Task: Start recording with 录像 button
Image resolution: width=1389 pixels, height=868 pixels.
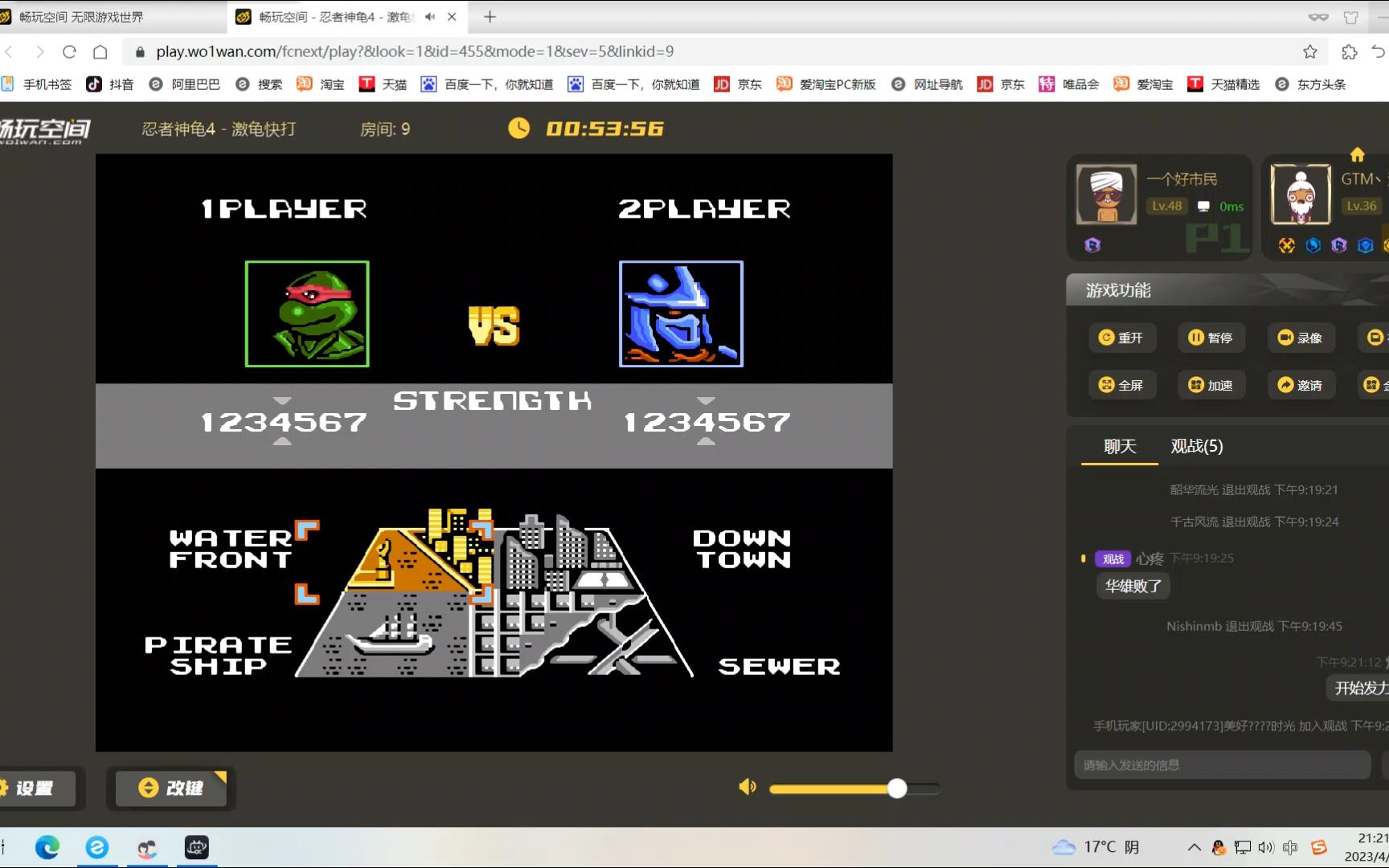Action: [x=1301, y=338]
